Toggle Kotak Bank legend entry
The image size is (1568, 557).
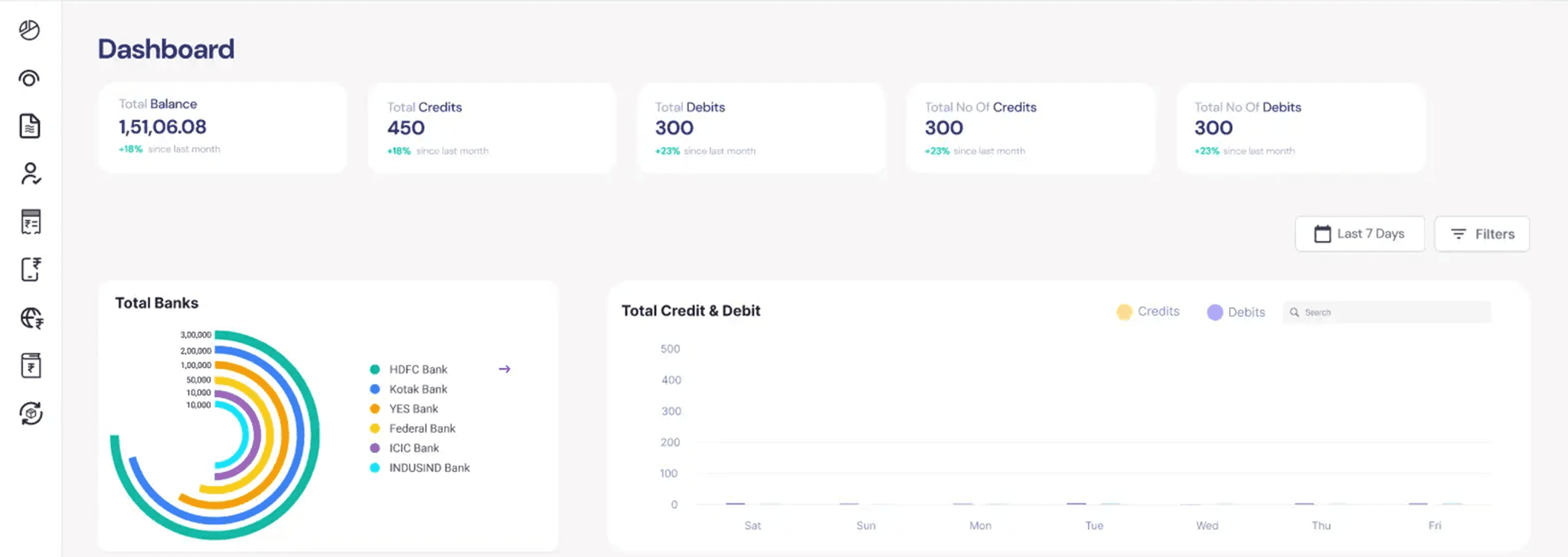pyautogui.click(x=417, y=389)
